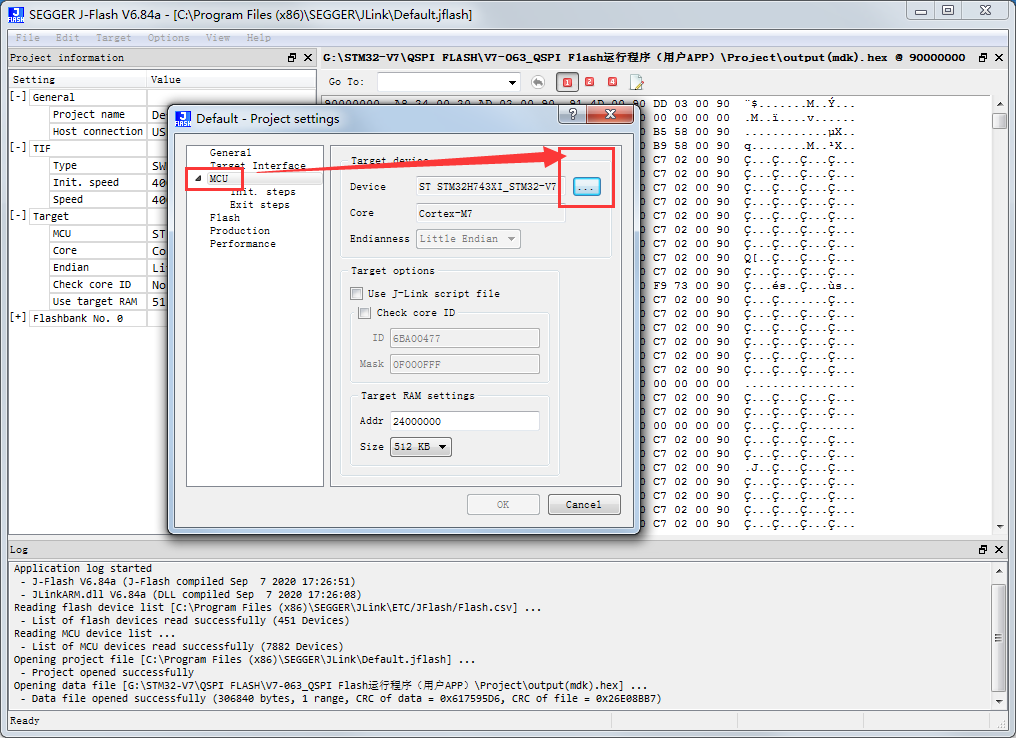Click the Ready status bar text
Screen dimensions: 1016x738
pyautogui.click(x=25, y=721)
